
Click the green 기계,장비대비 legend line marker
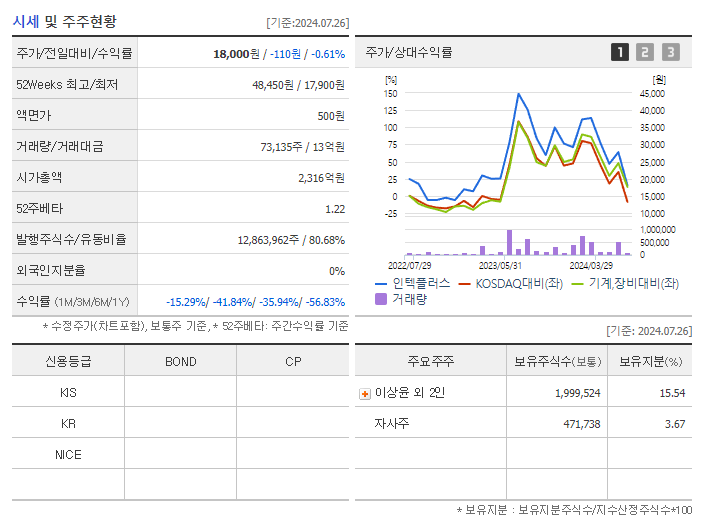pyautogui.click(x=578, y=284)
